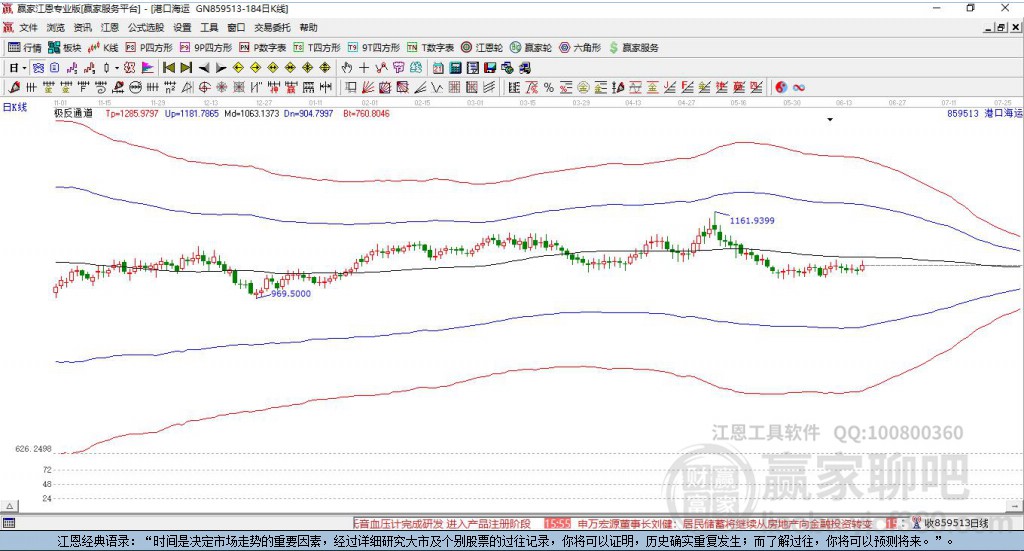This screenshot has height=551, width=1024.
Task: Open the P四方形 Gann square tool
Action: point(149,48)
